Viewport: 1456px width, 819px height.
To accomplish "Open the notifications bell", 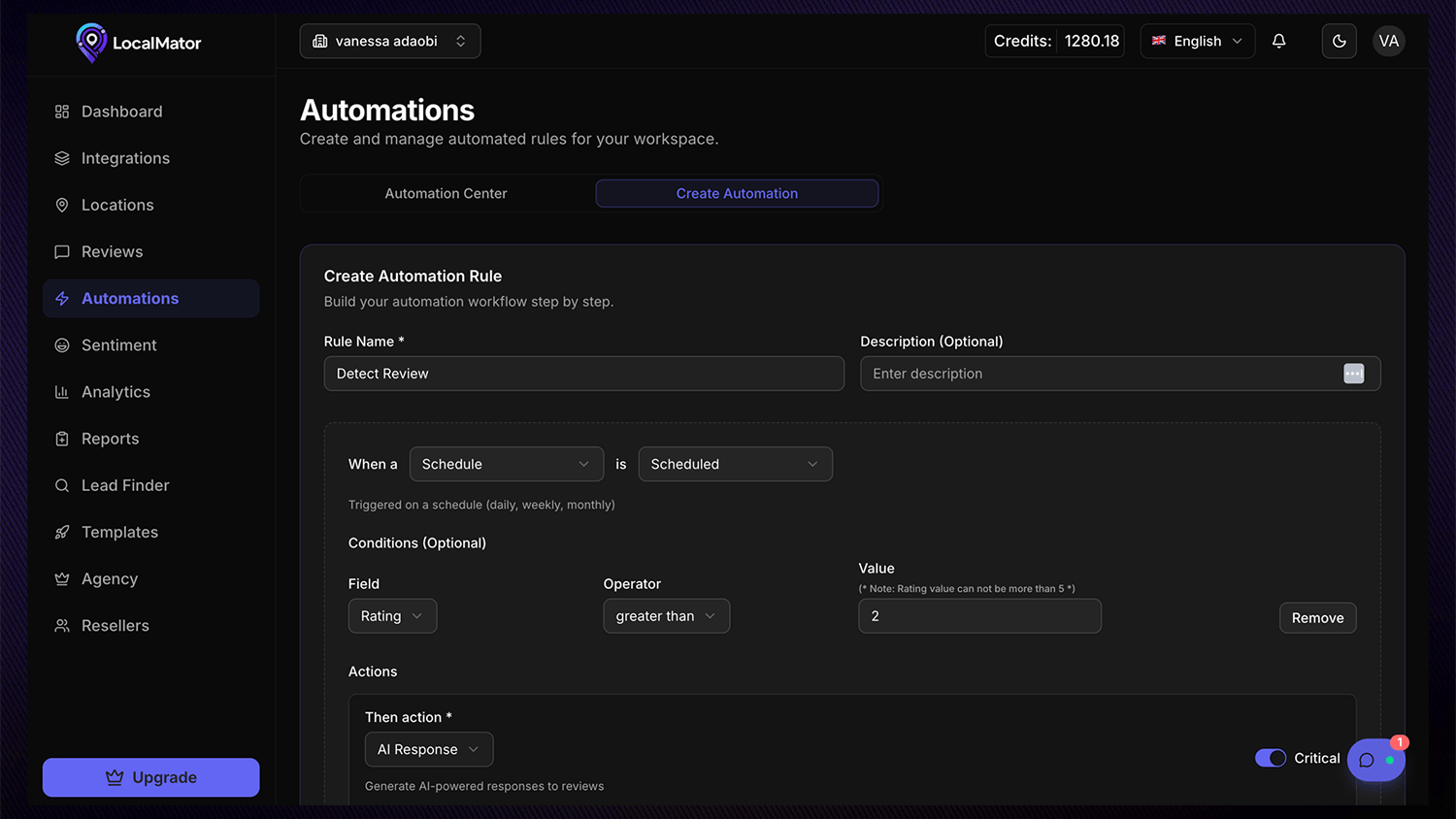I will tap(1278, 41).
